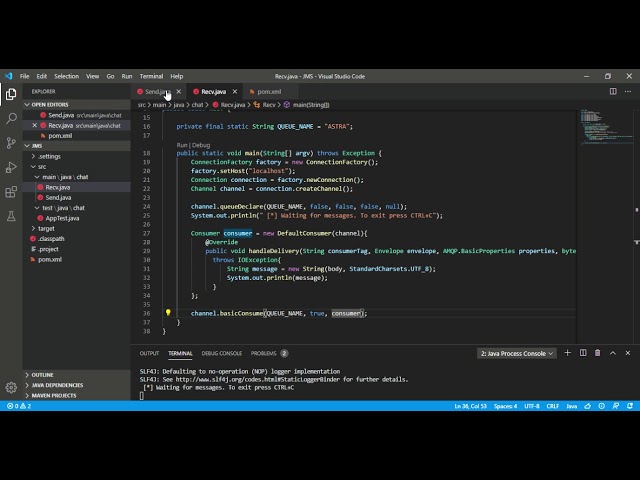
Task: Open the editor More Actions ellipsis
Action: (x=628, y=91)
